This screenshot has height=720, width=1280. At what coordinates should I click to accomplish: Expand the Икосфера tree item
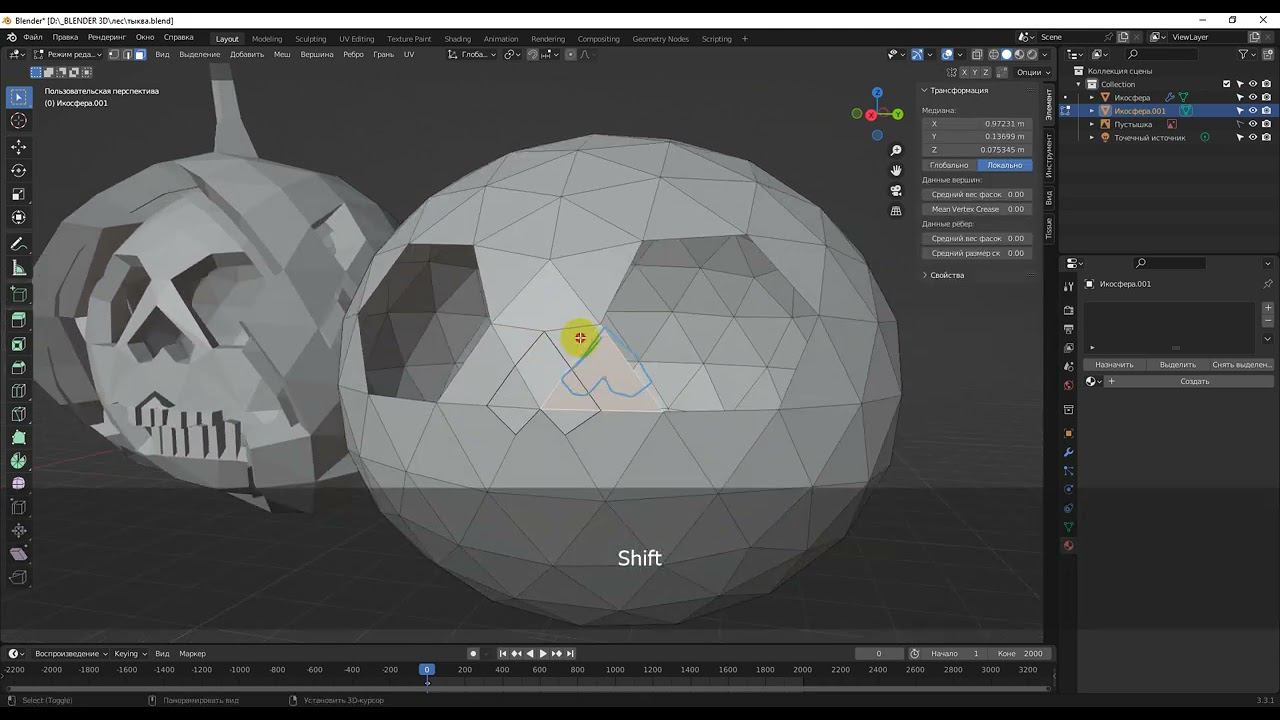[x=1092, y=97]
